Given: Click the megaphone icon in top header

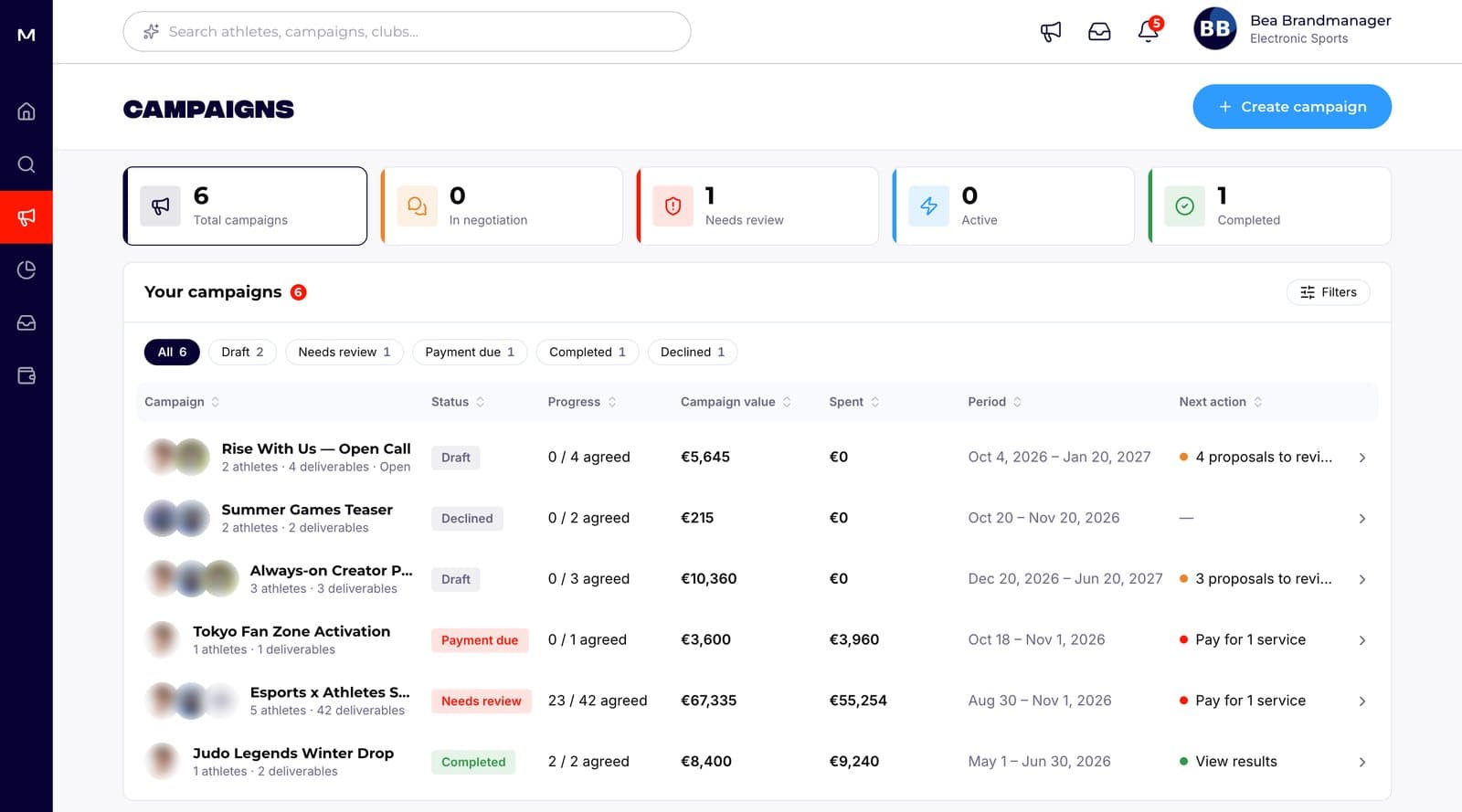Looking at the screenshot, I should point(1051,32).
